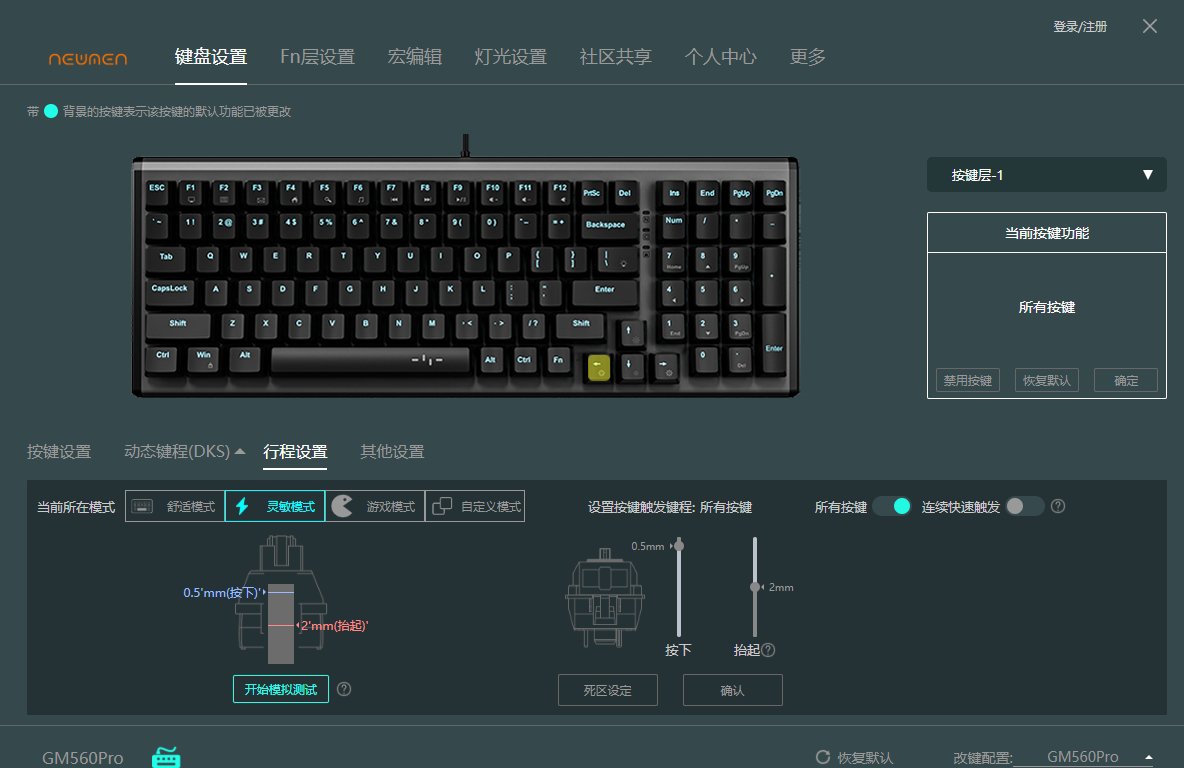Screen dimensions: 1184x768
Task: Switch to the 灯光设置 lighting tab
Action: pos(510,57)
